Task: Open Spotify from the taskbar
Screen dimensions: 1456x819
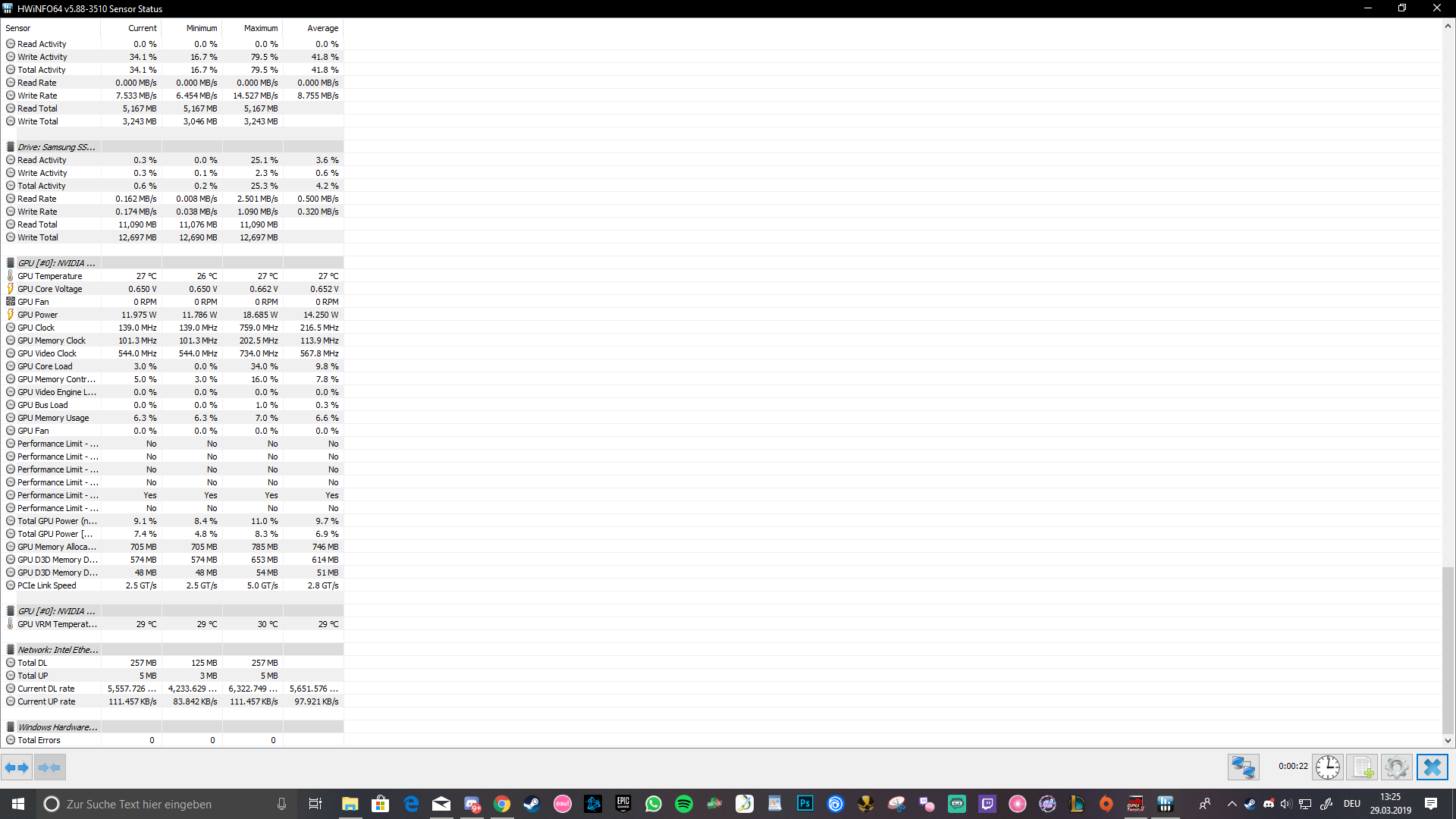Action: point(683,804)
